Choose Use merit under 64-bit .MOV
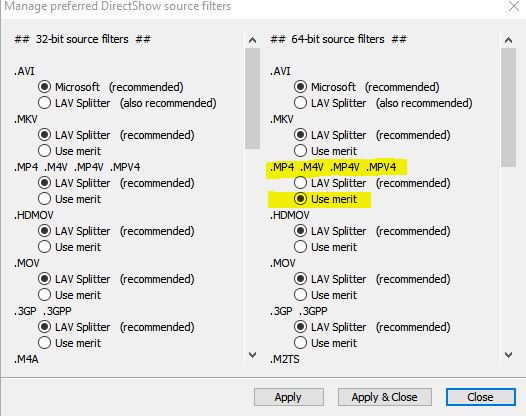Screen dimensions: 526x416 pos(300,295)
